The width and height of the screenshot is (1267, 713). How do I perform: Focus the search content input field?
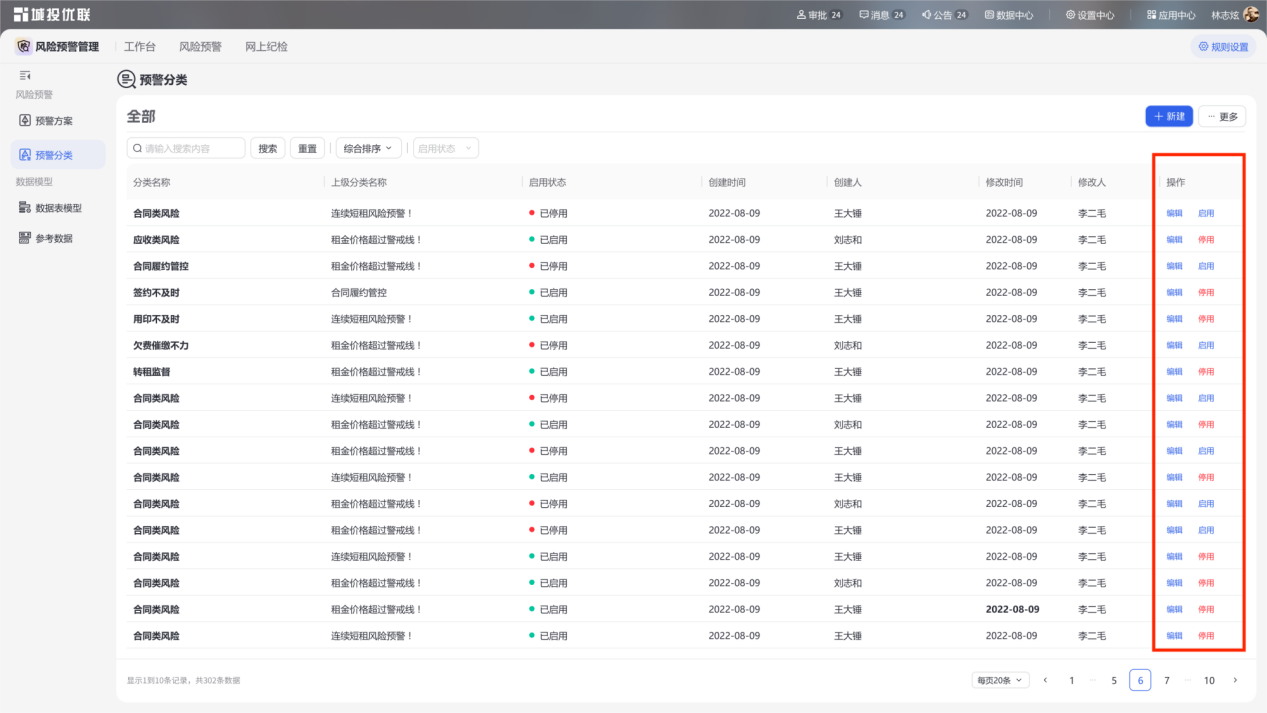pyautogui.click(x=186, y=148)
